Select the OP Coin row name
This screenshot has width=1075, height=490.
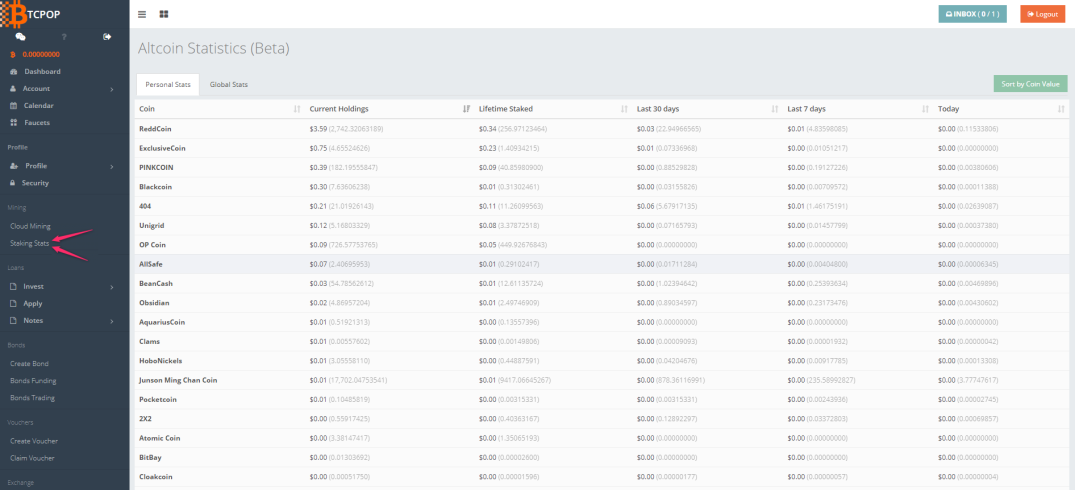pos(153,245)
